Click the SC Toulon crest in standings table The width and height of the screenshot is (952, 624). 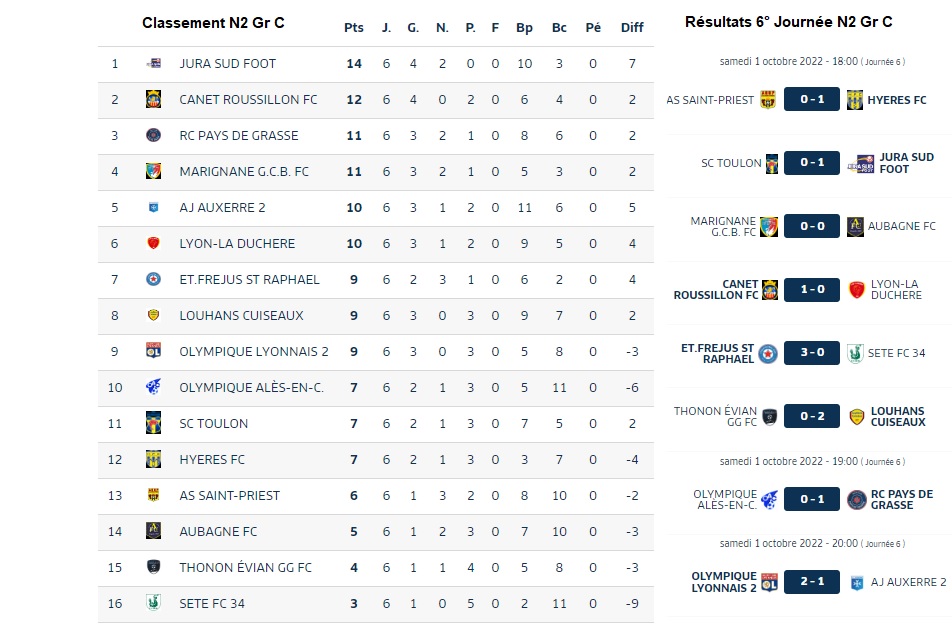[154, 423]
